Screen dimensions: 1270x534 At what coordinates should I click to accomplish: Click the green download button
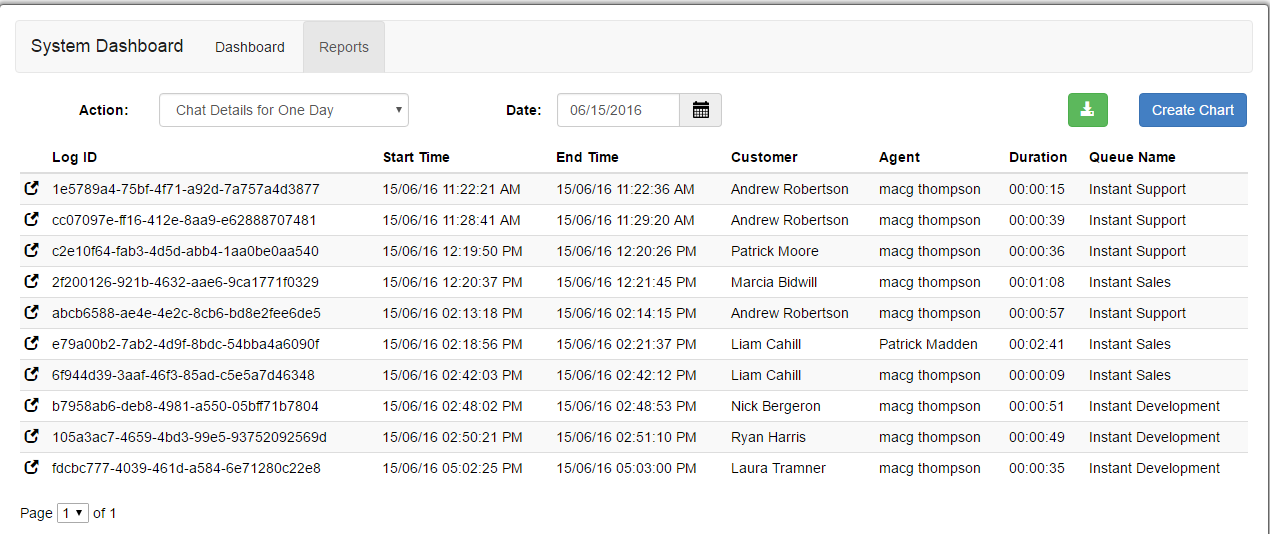pyautogui.click(x=1088, y=110)
